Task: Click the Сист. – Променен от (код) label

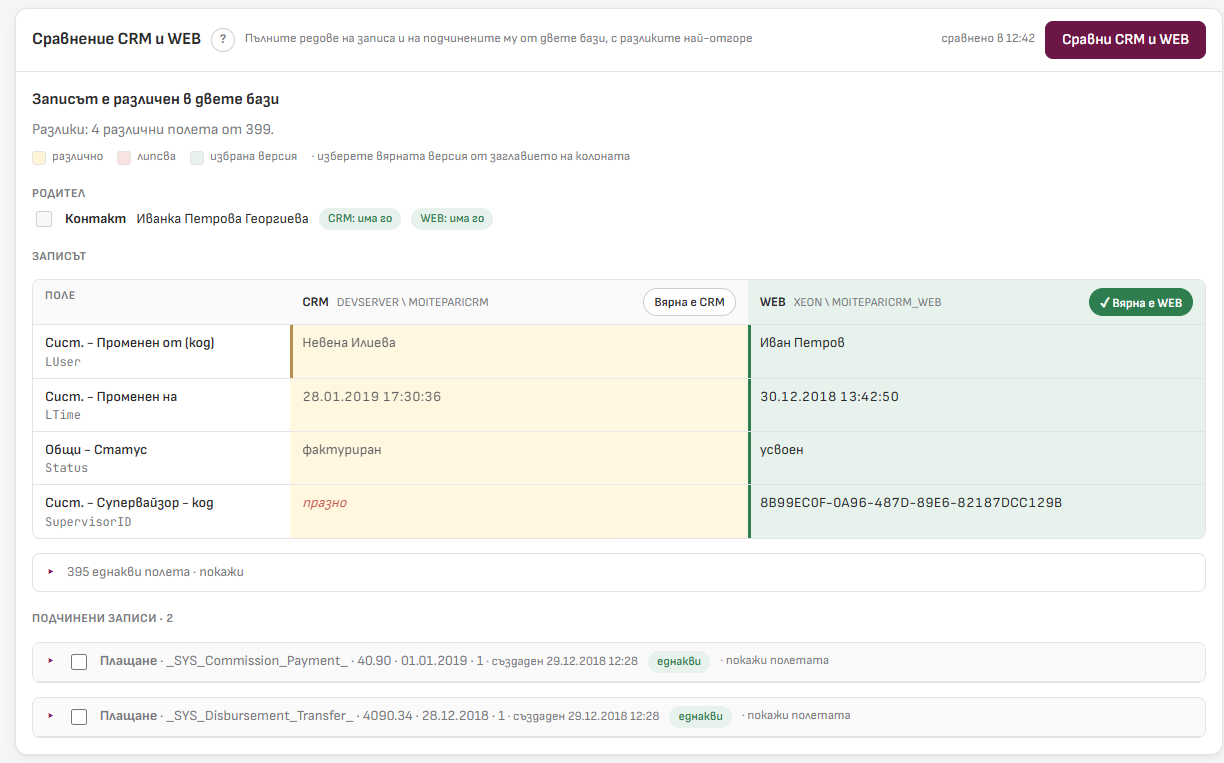Action: 130,343
